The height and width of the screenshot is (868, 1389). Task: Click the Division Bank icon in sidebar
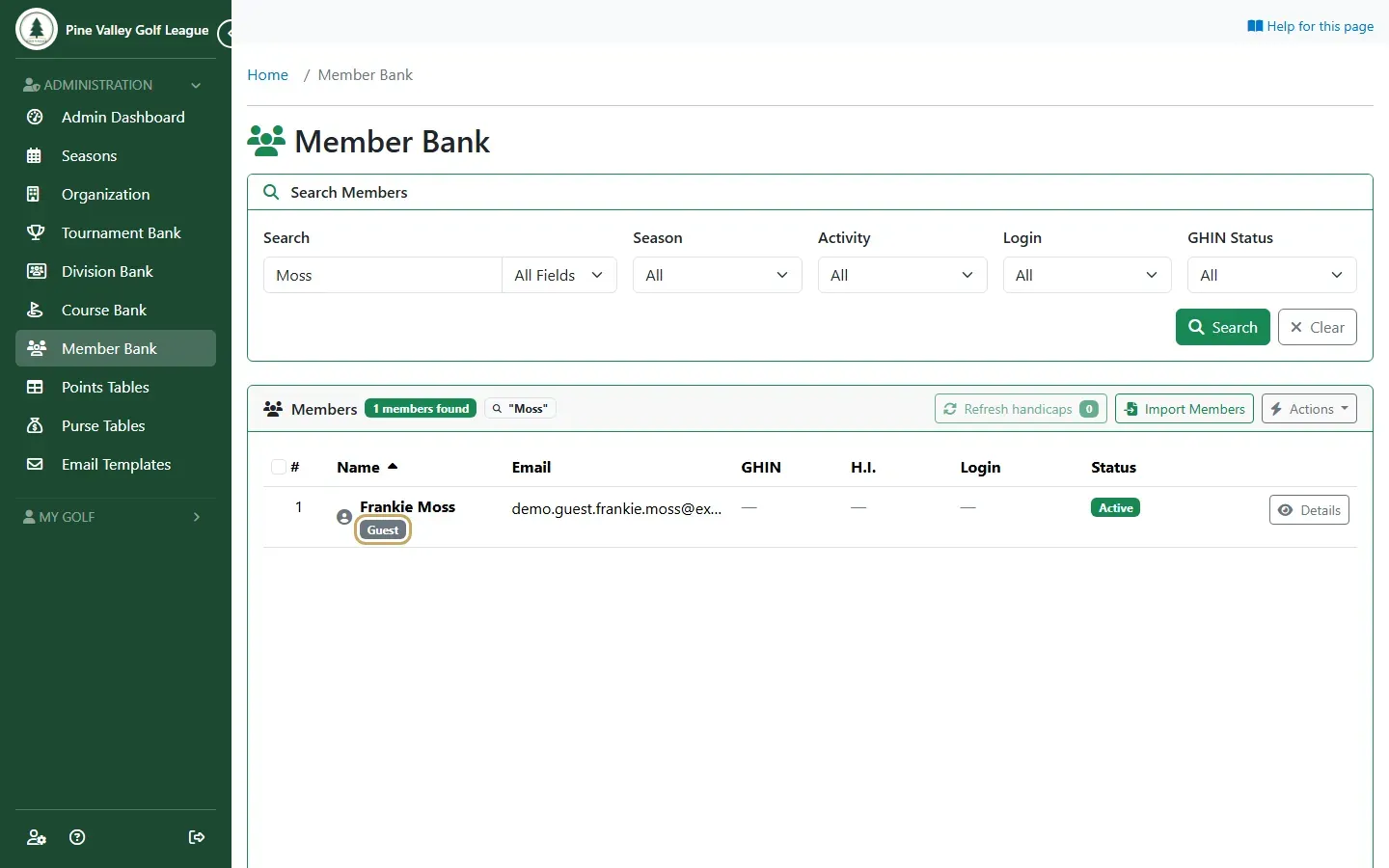36,271
